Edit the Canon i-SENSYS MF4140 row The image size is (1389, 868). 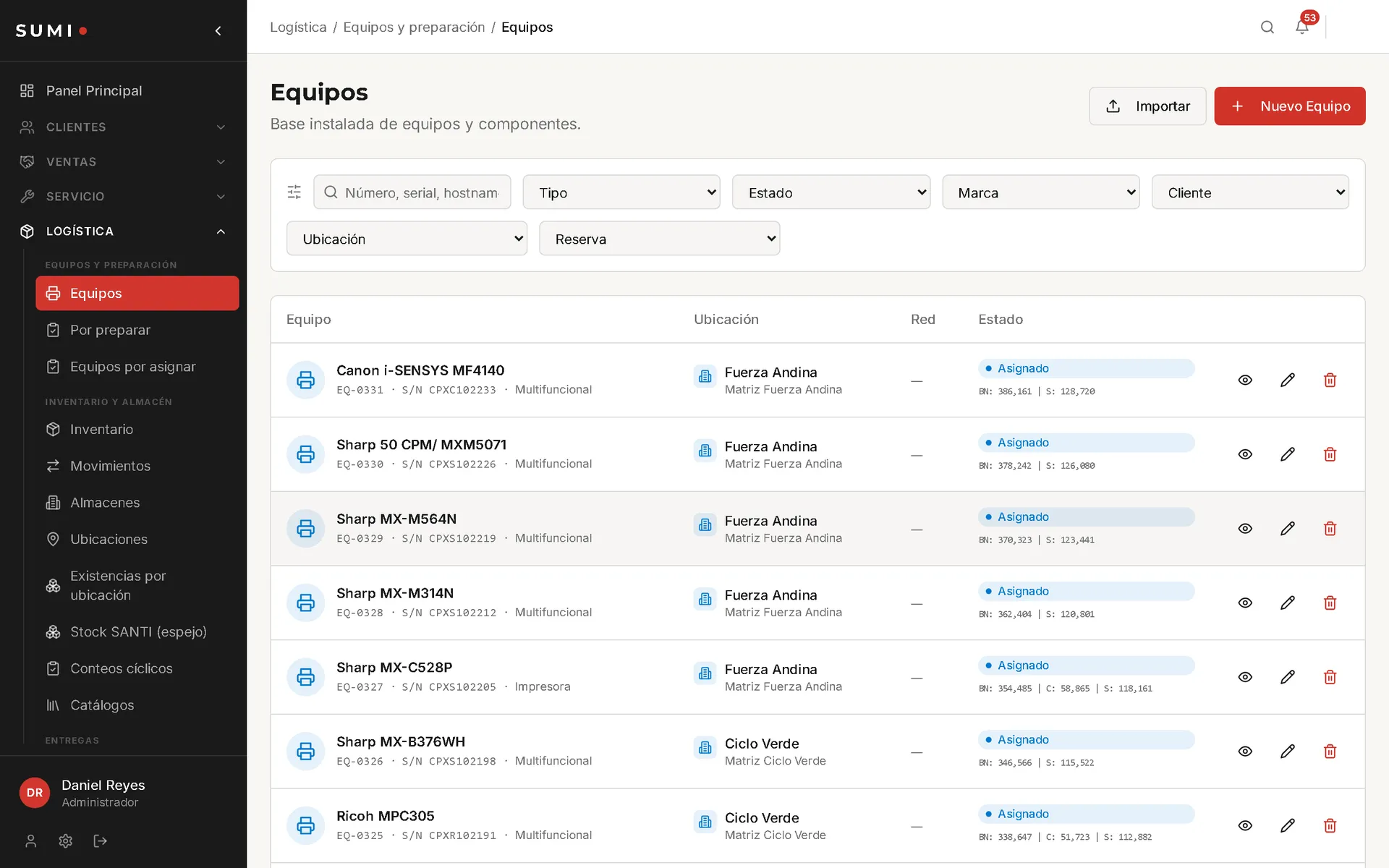click(1288, 380)
